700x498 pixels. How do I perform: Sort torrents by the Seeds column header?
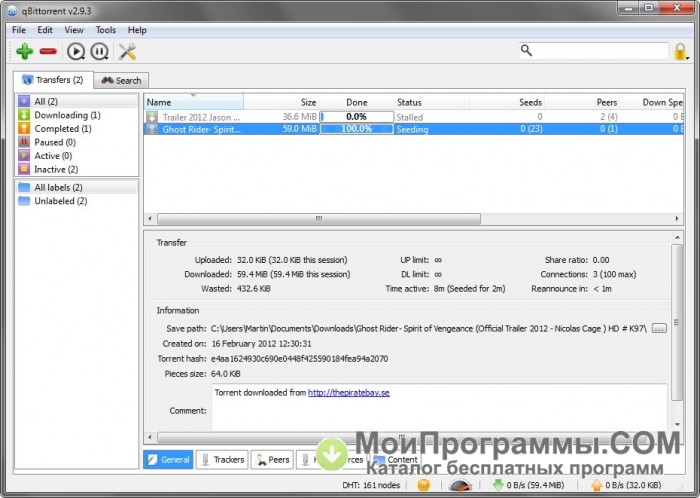[x=507, y=102]
